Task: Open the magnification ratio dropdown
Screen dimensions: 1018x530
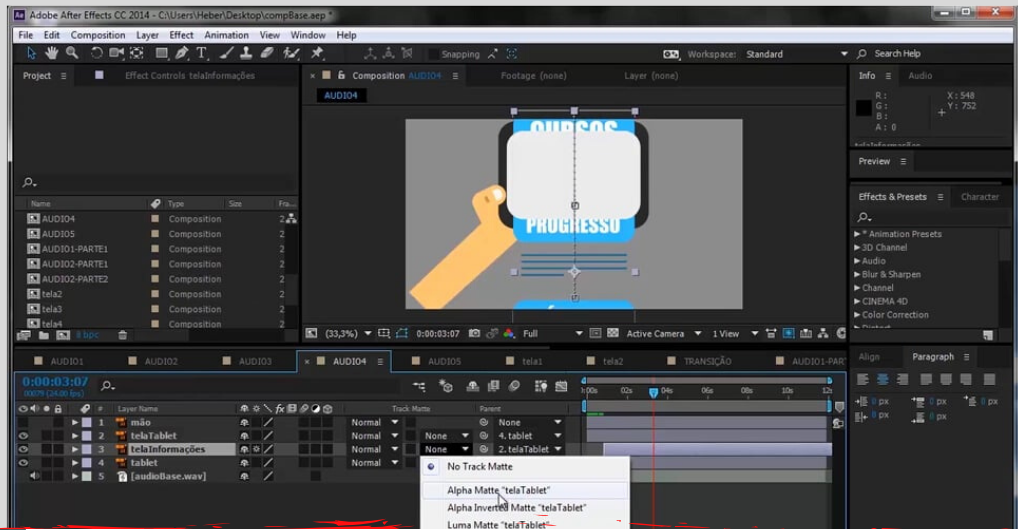Action: (x=348, y=333)
